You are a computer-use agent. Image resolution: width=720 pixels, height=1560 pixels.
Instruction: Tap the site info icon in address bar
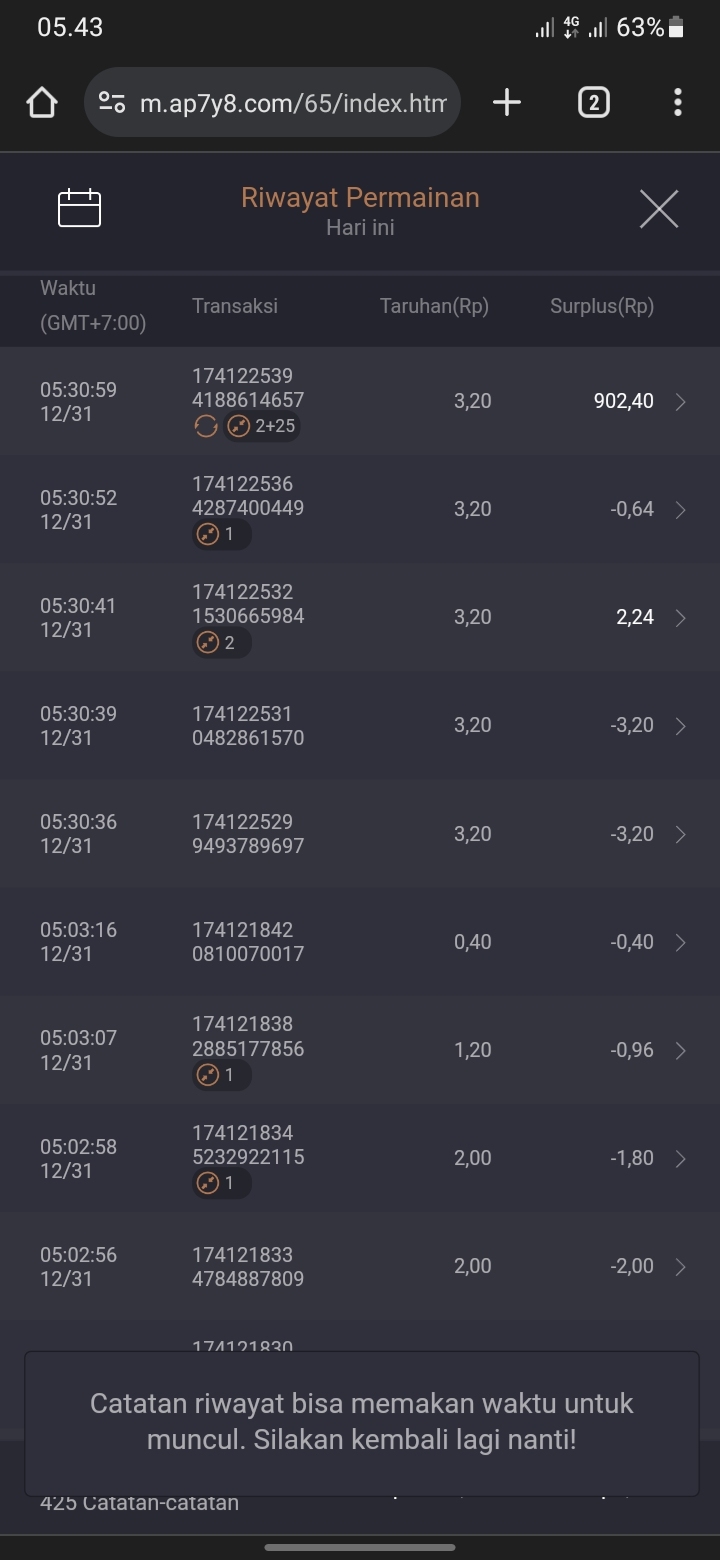point(112,102)
